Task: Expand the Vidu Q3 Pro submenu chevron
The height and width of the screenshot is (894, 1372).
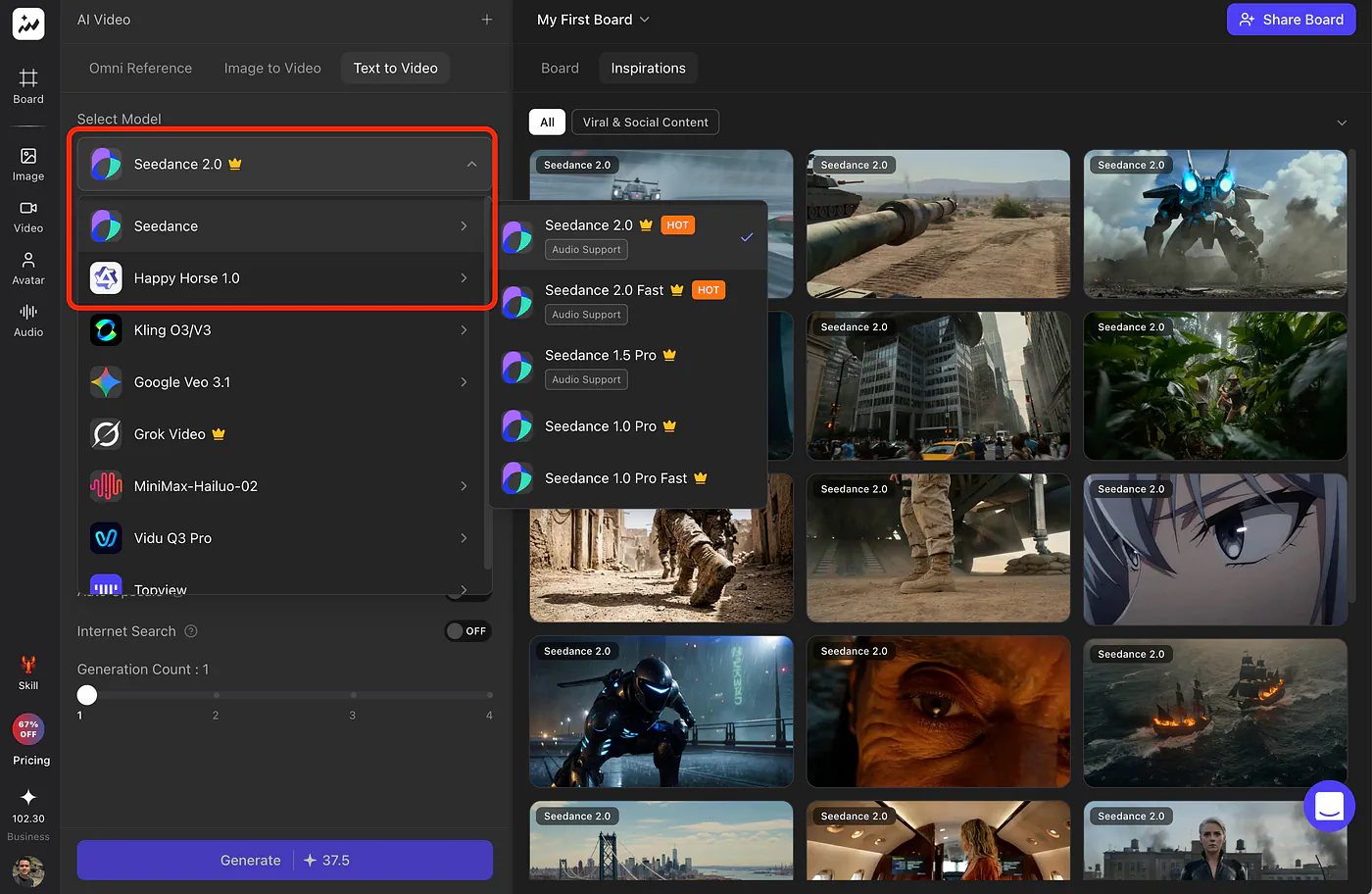Action: pyautogui.click(x=464, y=538)
